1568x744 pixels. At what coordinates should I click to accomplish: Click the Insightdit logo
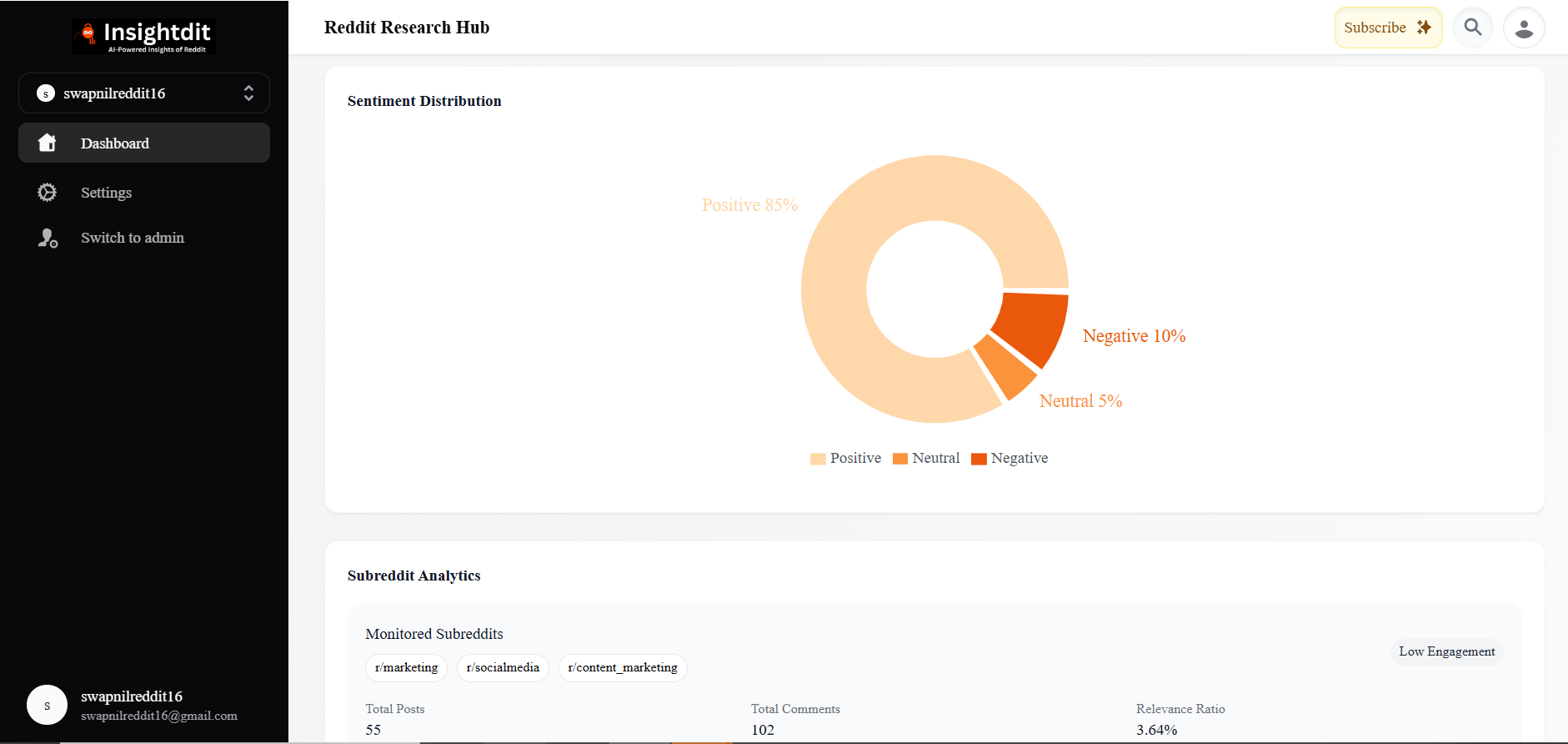[x=143, y=36]
